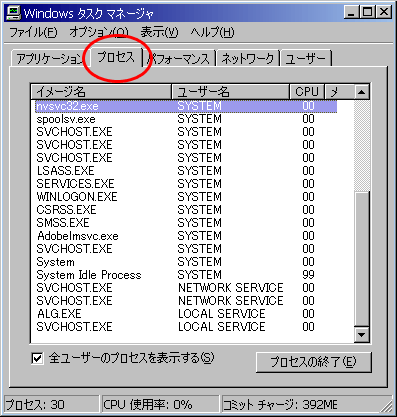
Task: Select the SMSS.EXE process
Action: (x=63, y=223)
